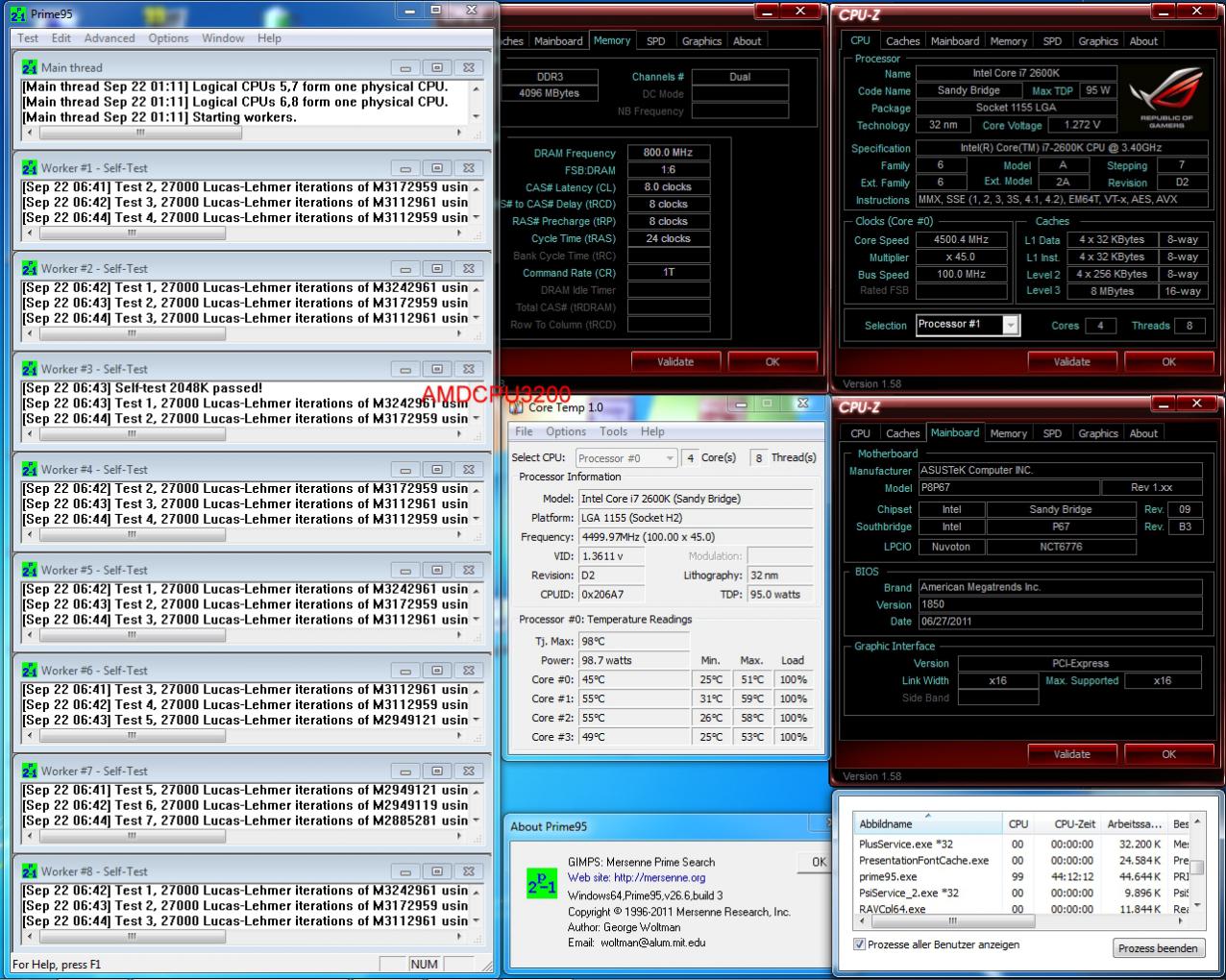Switch to SPD tab in top CPU-Z window
The height and width of the screenshot is (980, 1226).
[1052, 41]
